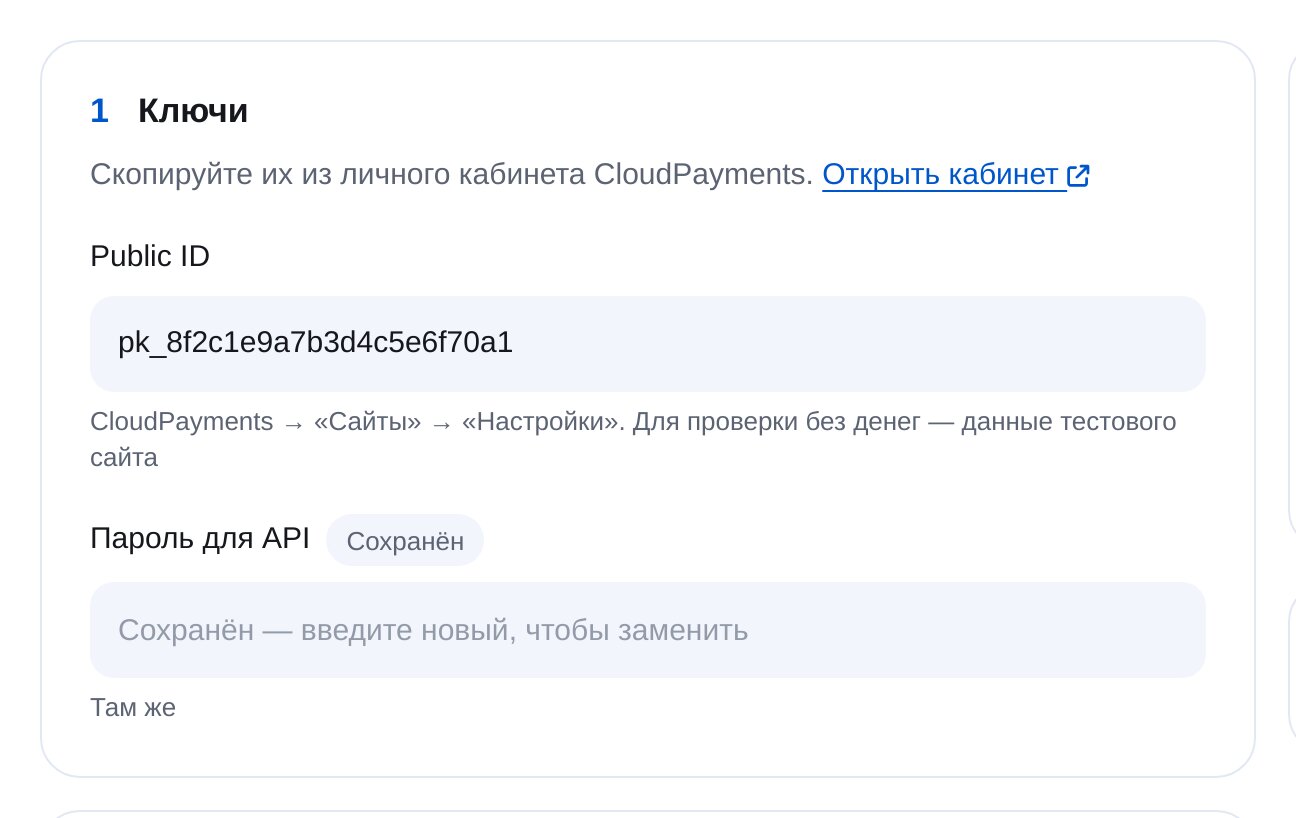This screenshot has width=1296, height=818.
Task: Click the «Сохранён» status badge
Action: pyautogui.click(x=405, y=541)
